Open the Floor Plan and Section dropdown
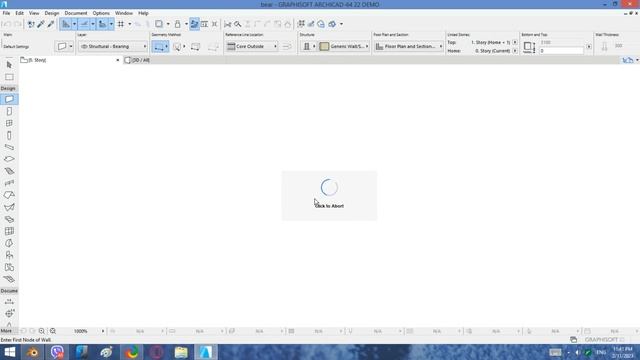 pyautogui.click(x=409, y=47)
